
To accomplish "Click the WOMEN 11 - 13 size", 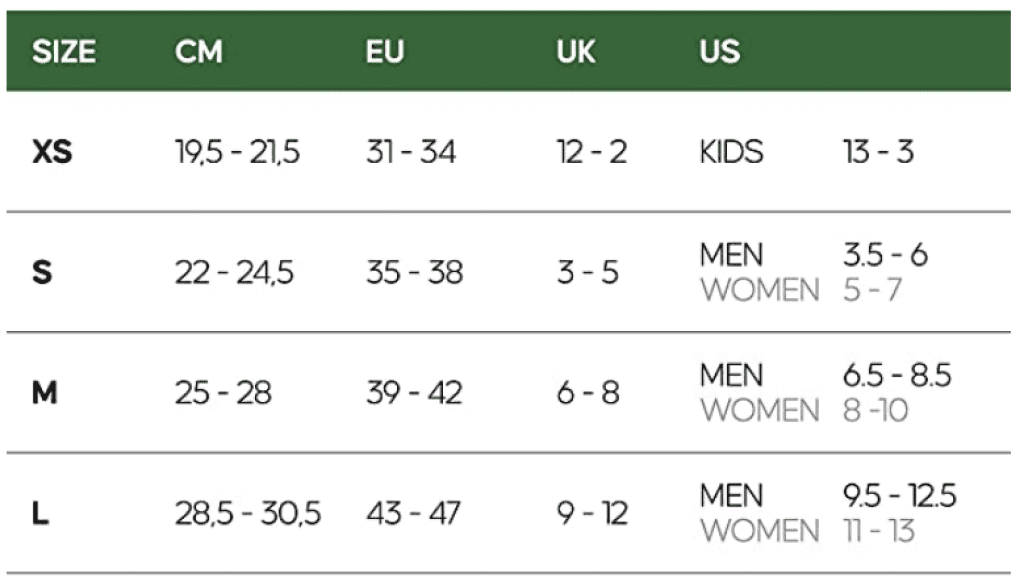I will tap(878, 531).
